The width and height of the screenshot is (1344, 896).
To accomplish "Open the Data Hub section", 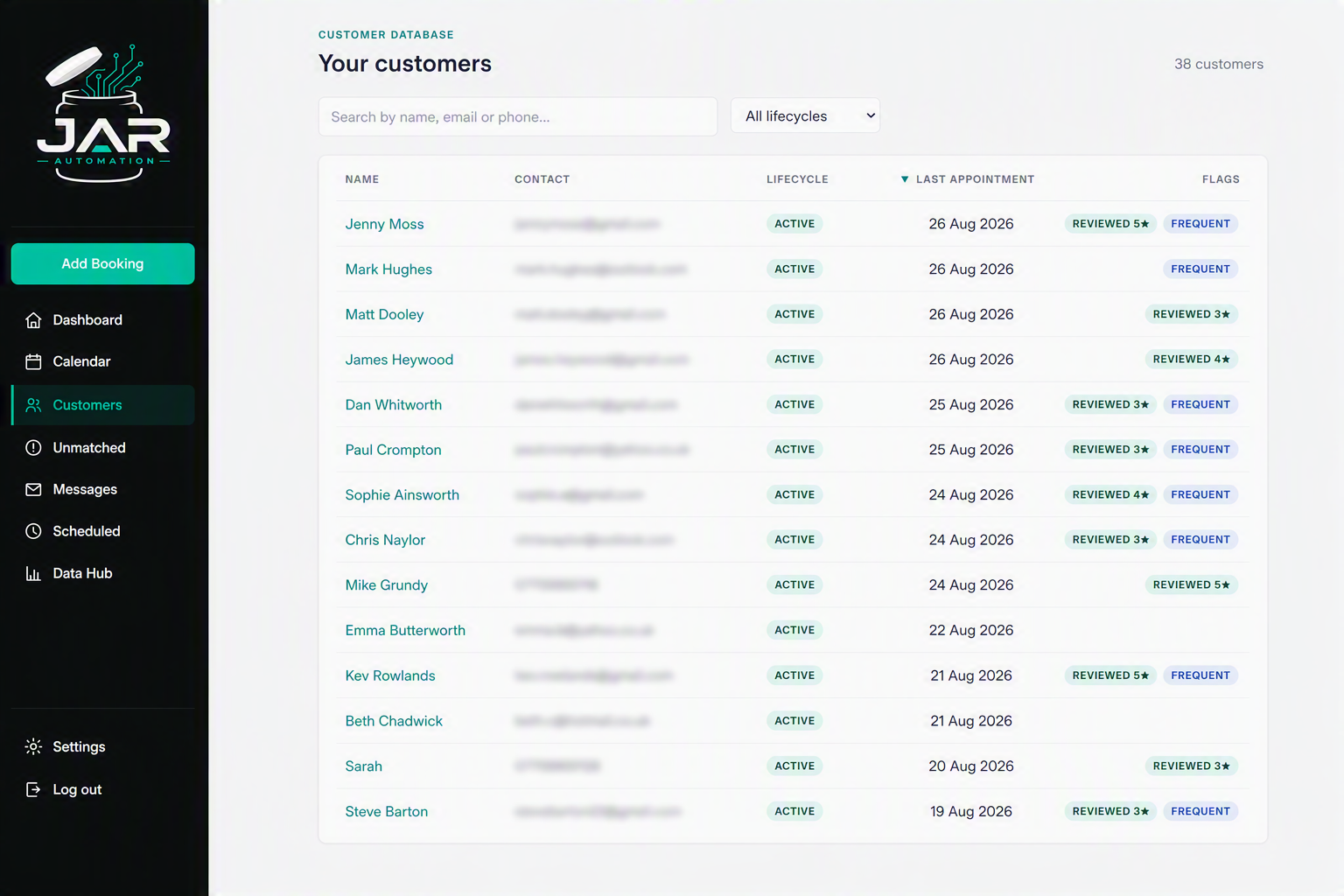I will pos(102,574).
